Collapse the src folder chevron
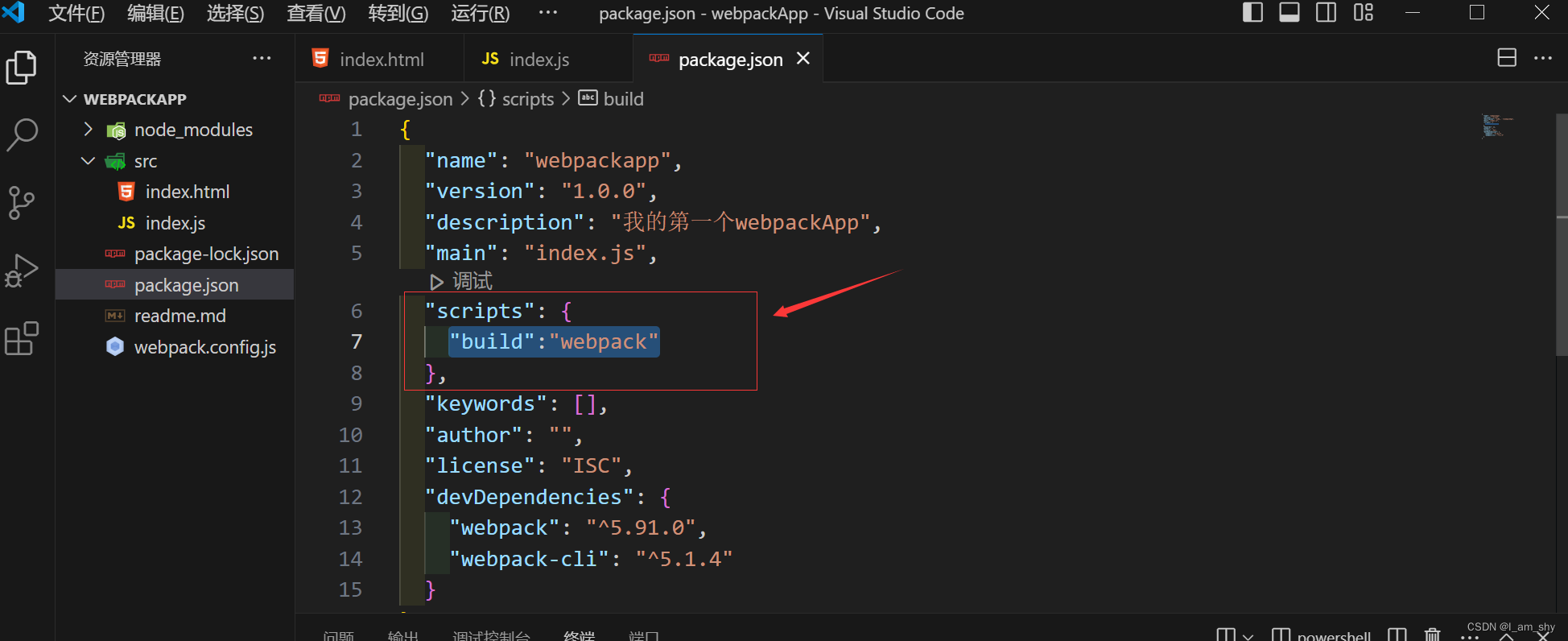Screen dimensions: 1568x641 (x=89, y=161)
